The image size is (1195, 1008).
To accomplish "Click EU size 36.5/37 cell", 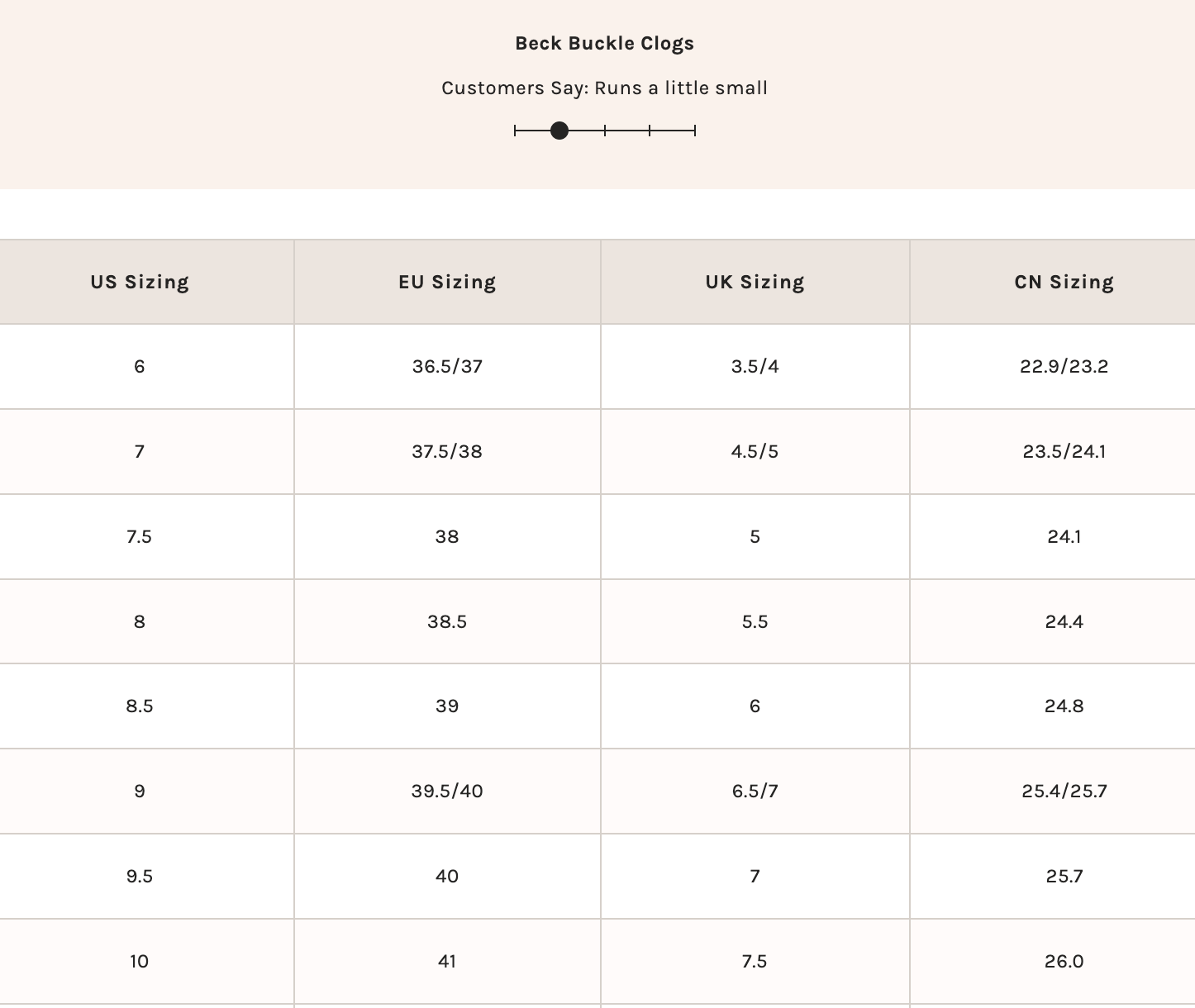I will (447, 367).
